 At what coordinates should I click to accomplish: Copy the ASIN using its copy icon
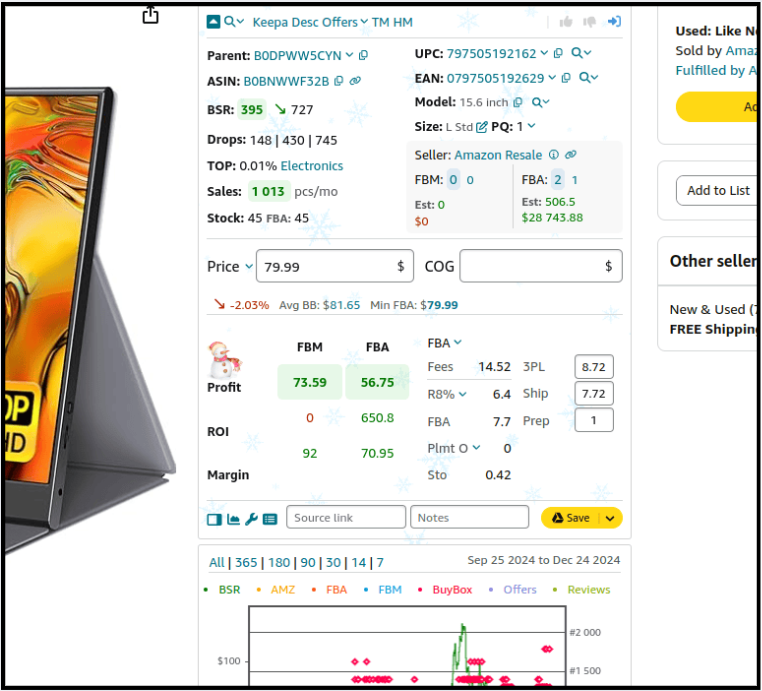click(x=340, y=81)
